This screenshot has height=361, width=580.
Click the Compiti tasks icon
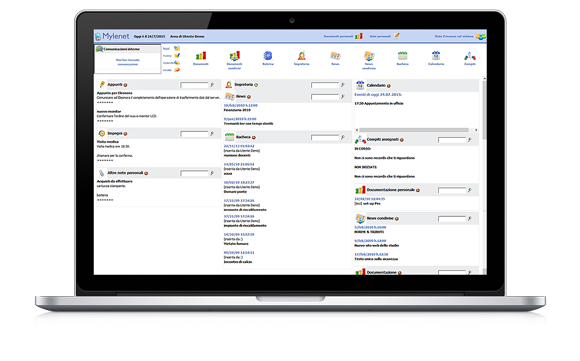point(470,56)
